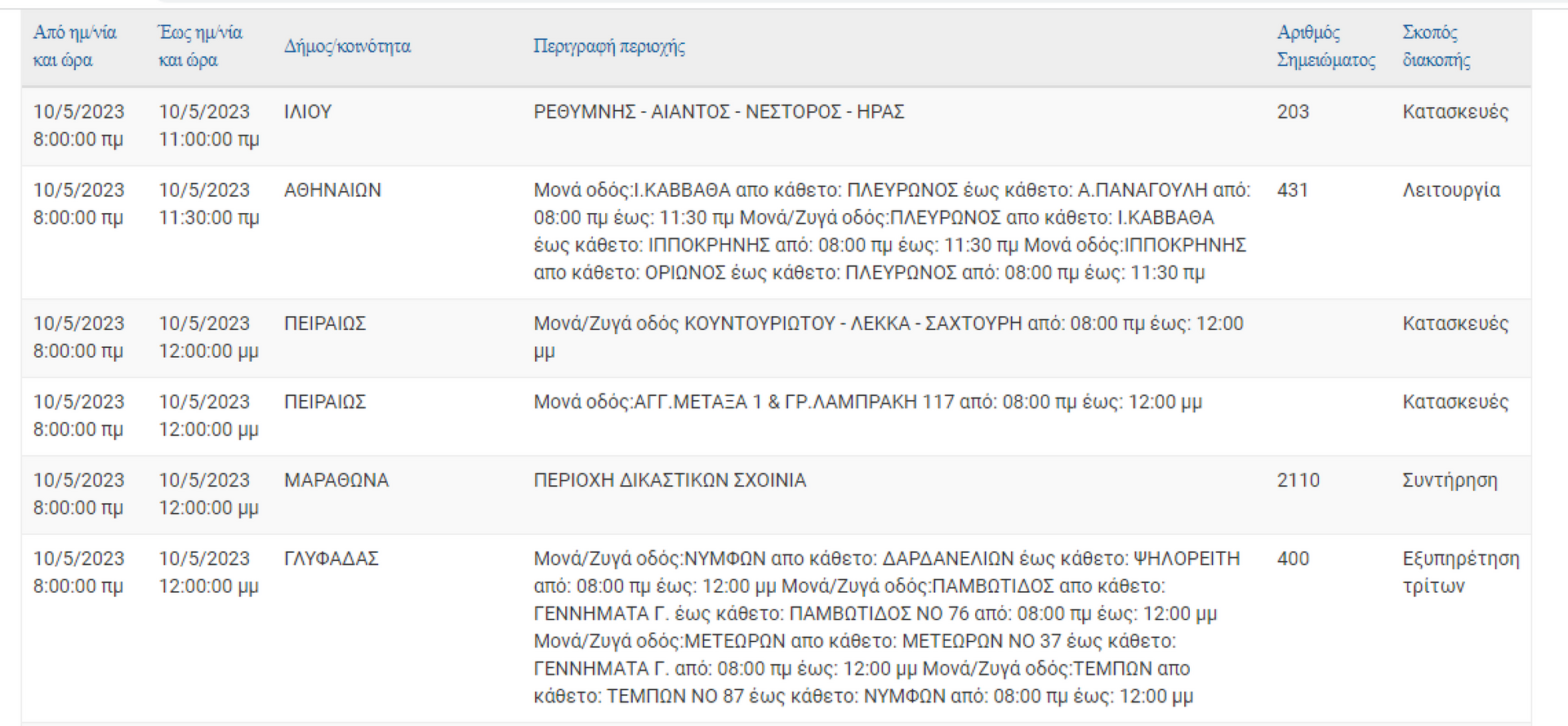Click note number 400 in ΓΛΥΦΑΔΑΣ row

pyautogui.click(x=1293, y=559)
